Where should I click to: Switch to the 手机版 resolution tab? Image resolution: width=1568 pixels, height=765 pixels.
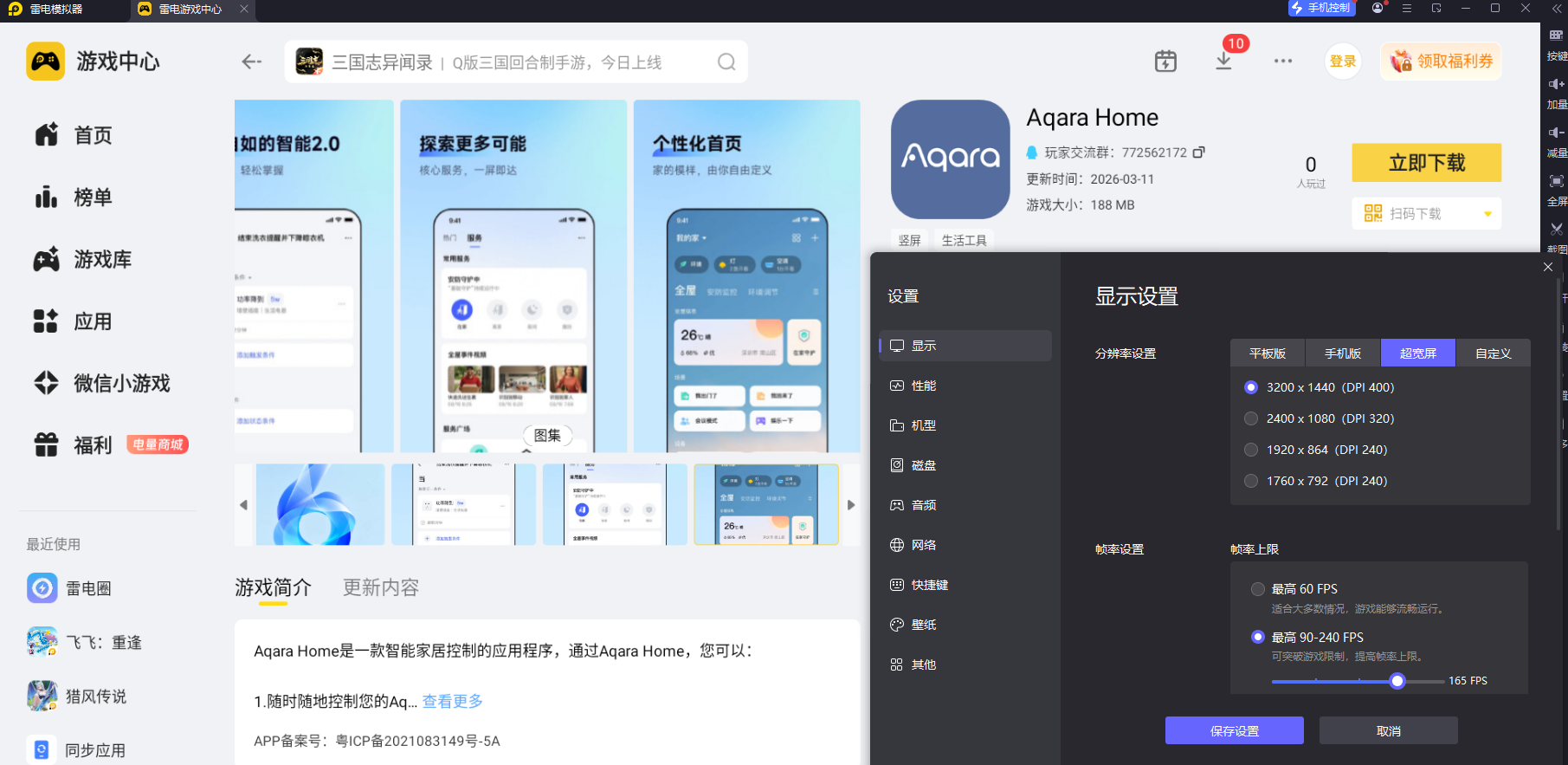1343,353
